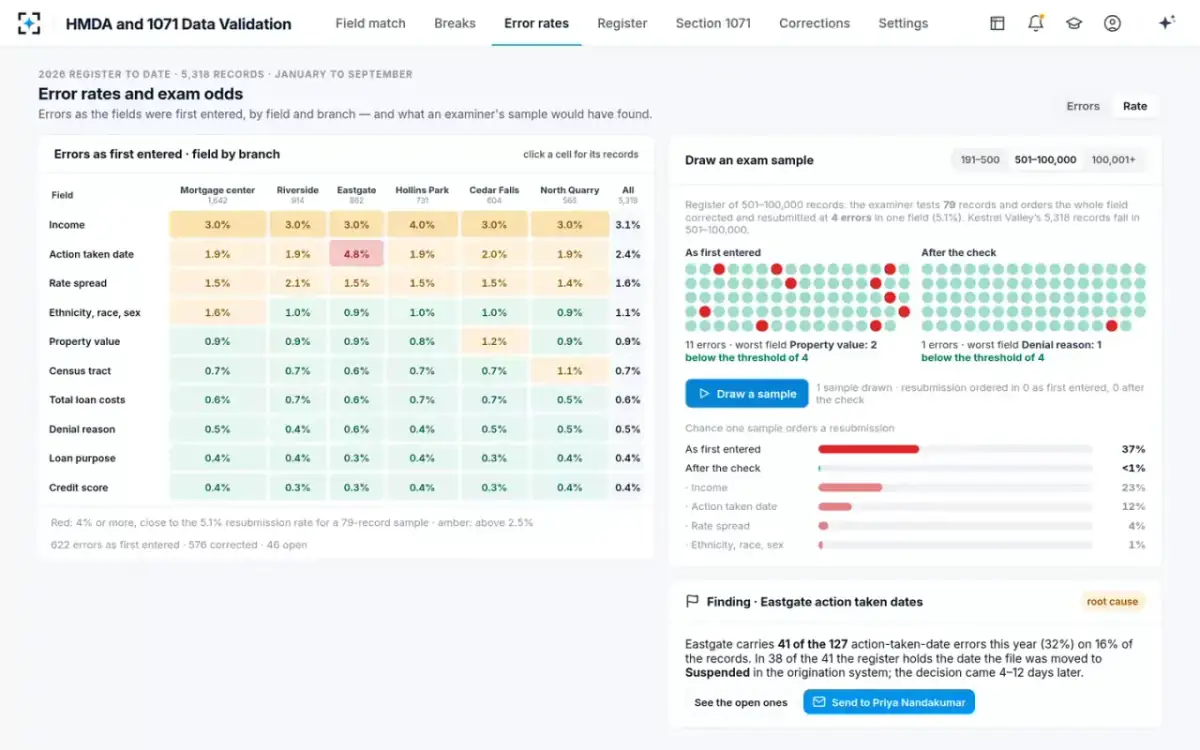The width and height of the screenshot is (1200, 750).
Task: Open the notifications bell
Action: click(x=1036, y=23)
